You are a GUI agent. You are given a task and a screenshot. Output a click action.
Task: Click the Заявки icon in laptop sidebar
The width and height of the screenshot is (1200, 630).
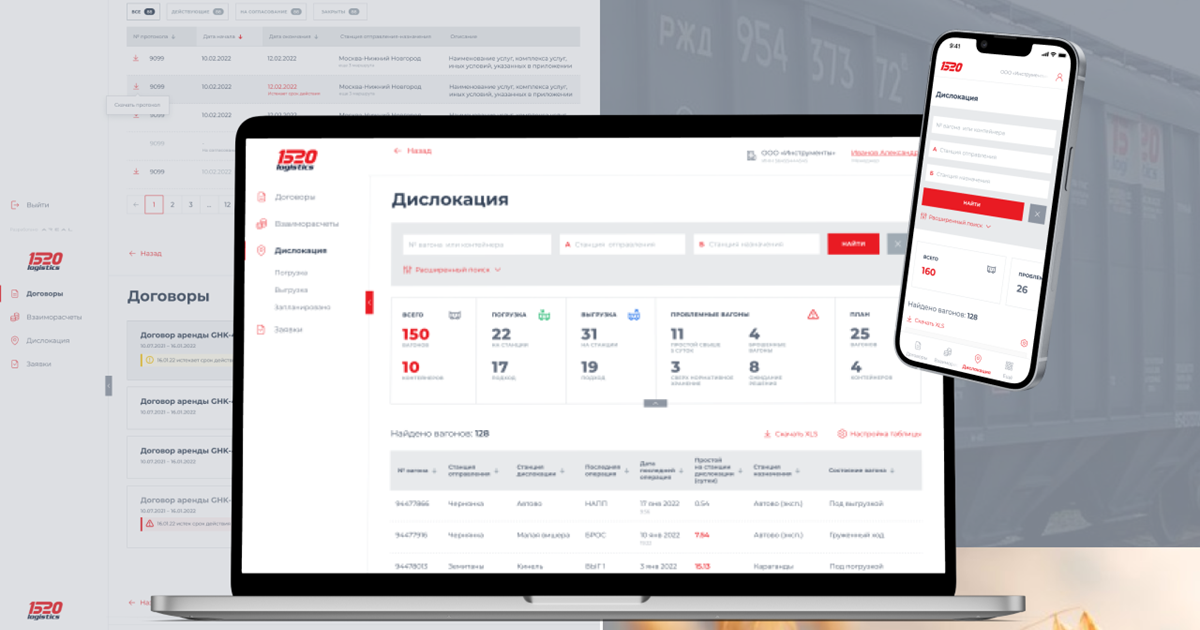tap(262, 329)
